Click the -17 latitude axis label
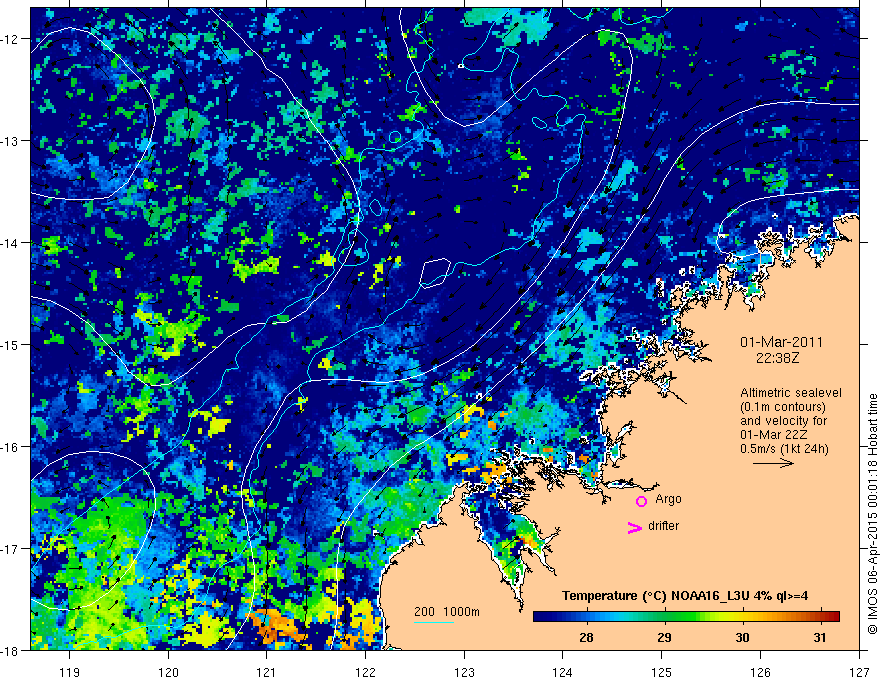Image resolution: width=880 pixels, height=680 pixels. coord(10,548)
